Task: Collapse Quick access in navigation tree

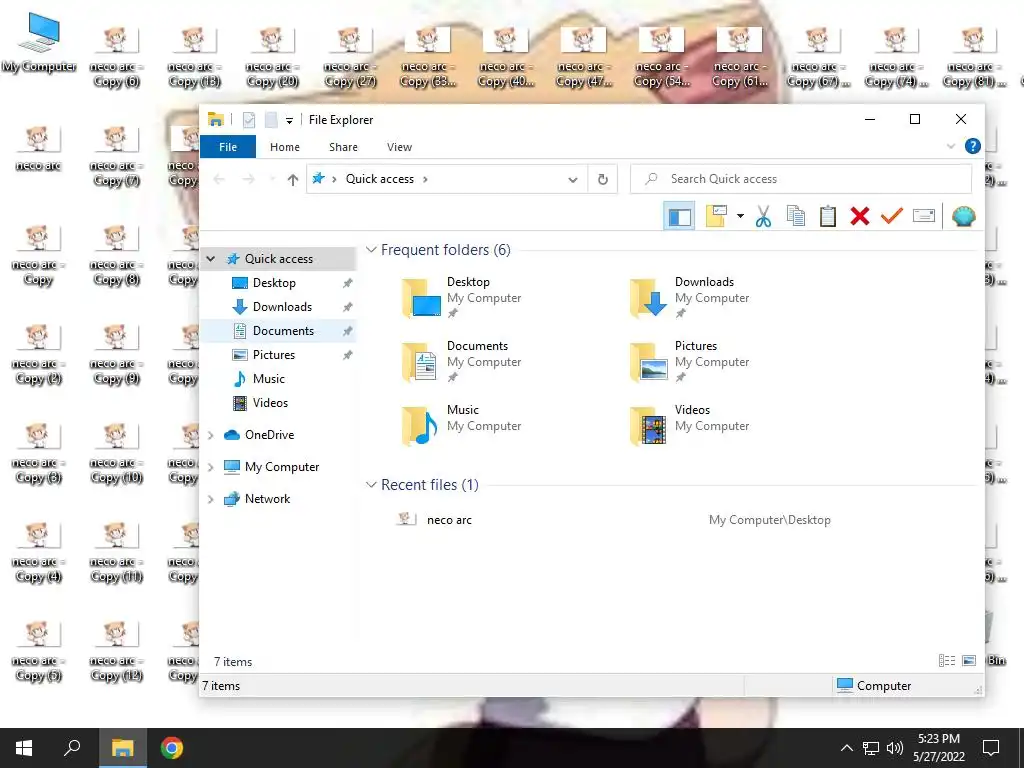Action: [210, 259]
